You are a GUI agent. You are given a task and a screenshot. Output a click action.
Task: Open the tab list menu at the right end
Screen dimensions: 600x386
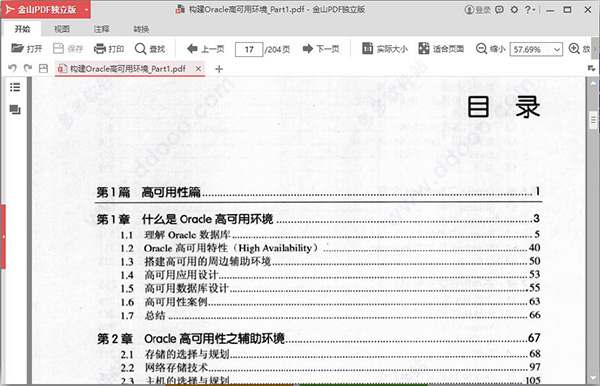[591, 68]
